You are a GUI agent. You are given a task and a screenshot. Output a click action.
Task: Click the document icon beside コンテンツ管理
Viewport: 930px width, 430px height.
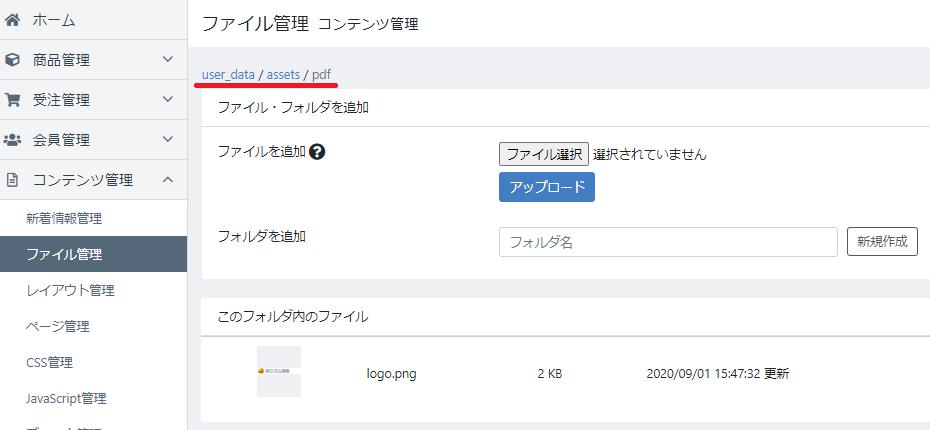pyautogui.click(x=12, y=180)
